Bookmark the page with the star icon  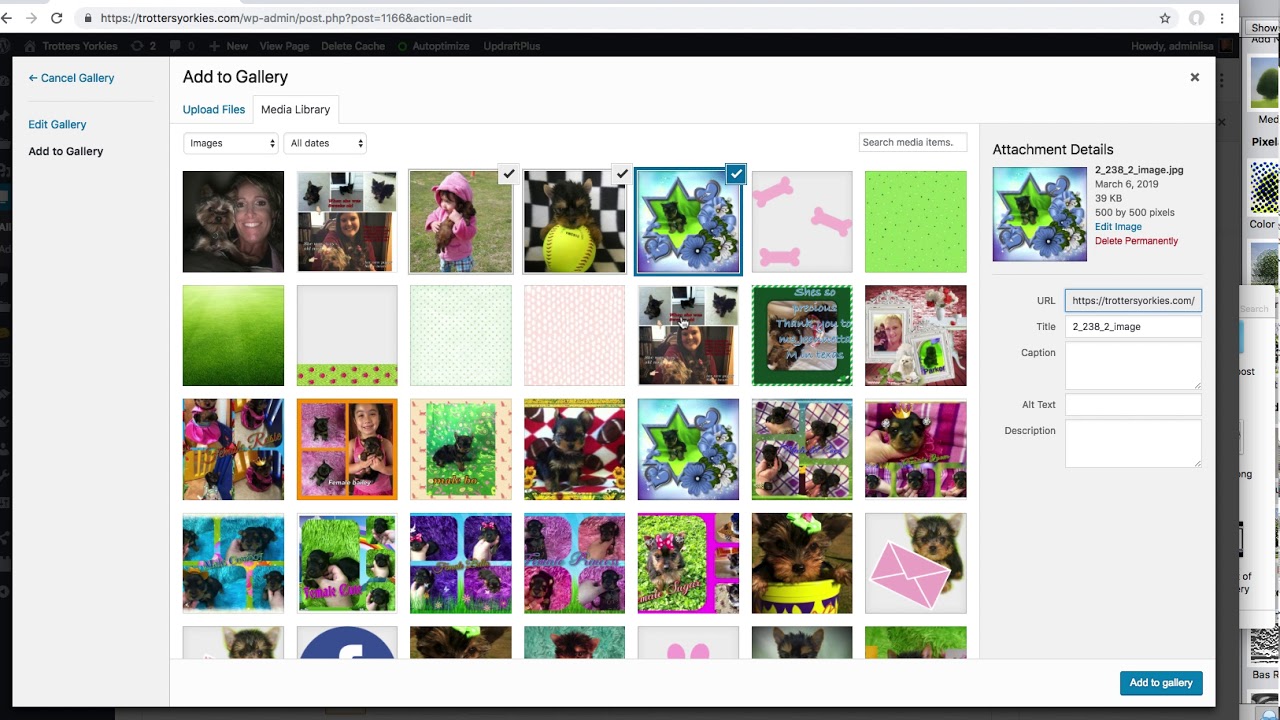click(1165, 18)
